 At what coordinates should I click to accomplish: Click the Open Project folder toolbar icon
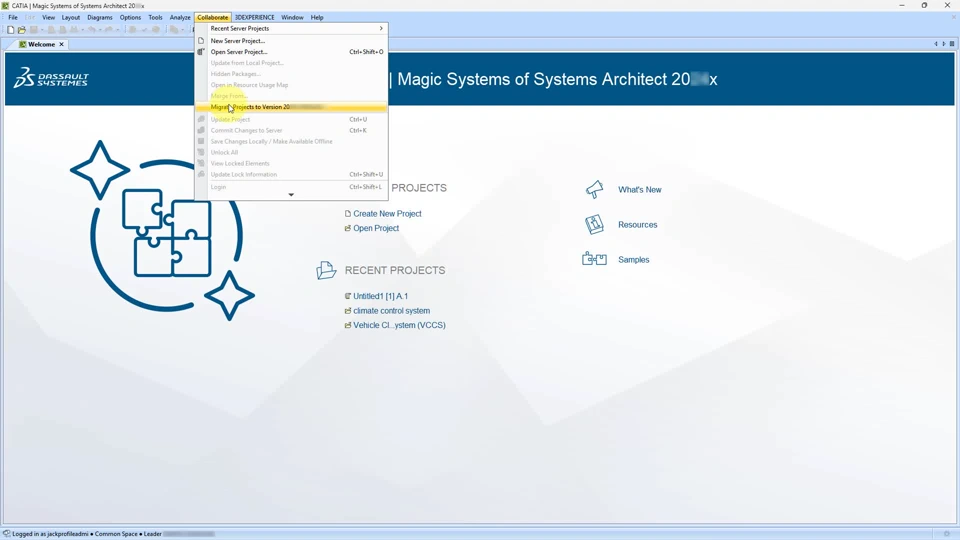point(21,29)
